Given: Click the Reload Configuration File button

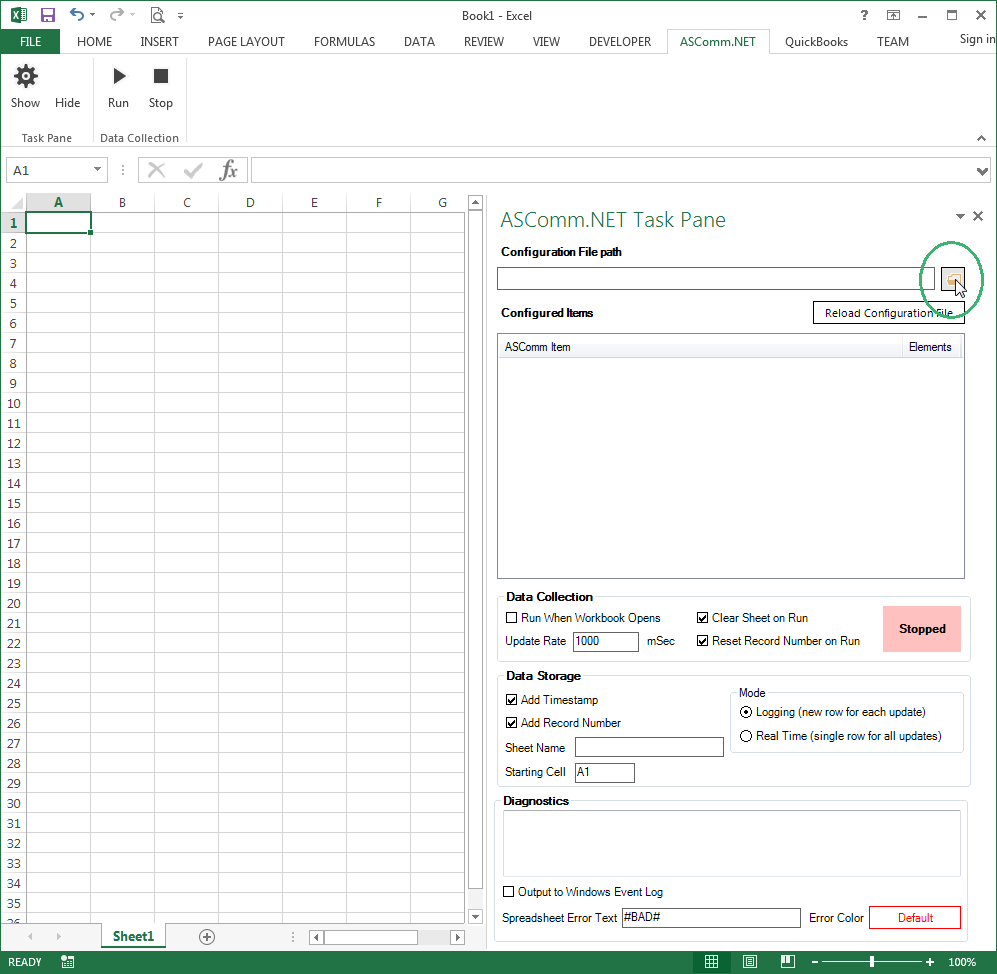Looking at the screenshot, I should 888,313.
